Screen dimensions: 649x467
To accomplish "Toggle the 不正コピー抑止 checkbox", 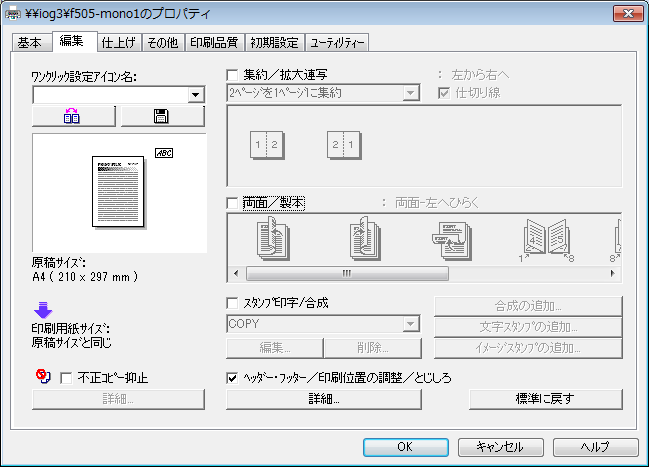I will [66, 378].
